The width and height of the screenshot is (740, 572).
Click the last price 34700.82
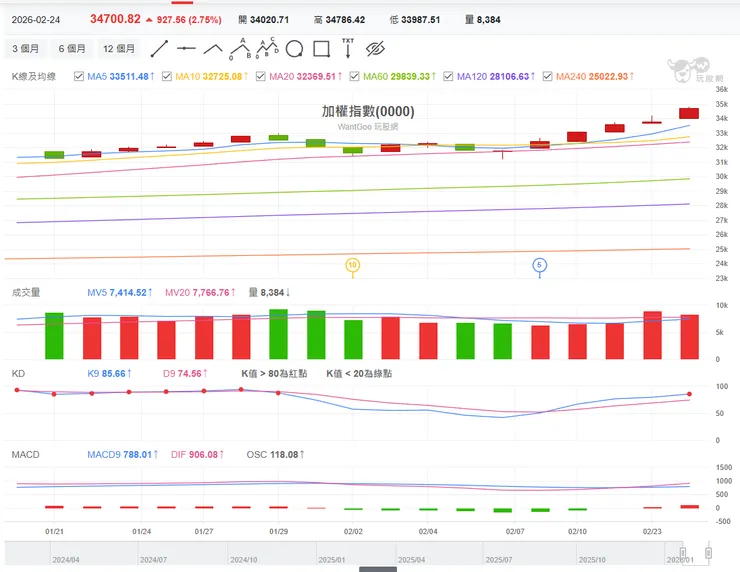pyautogui.click(x=116, y=19)
